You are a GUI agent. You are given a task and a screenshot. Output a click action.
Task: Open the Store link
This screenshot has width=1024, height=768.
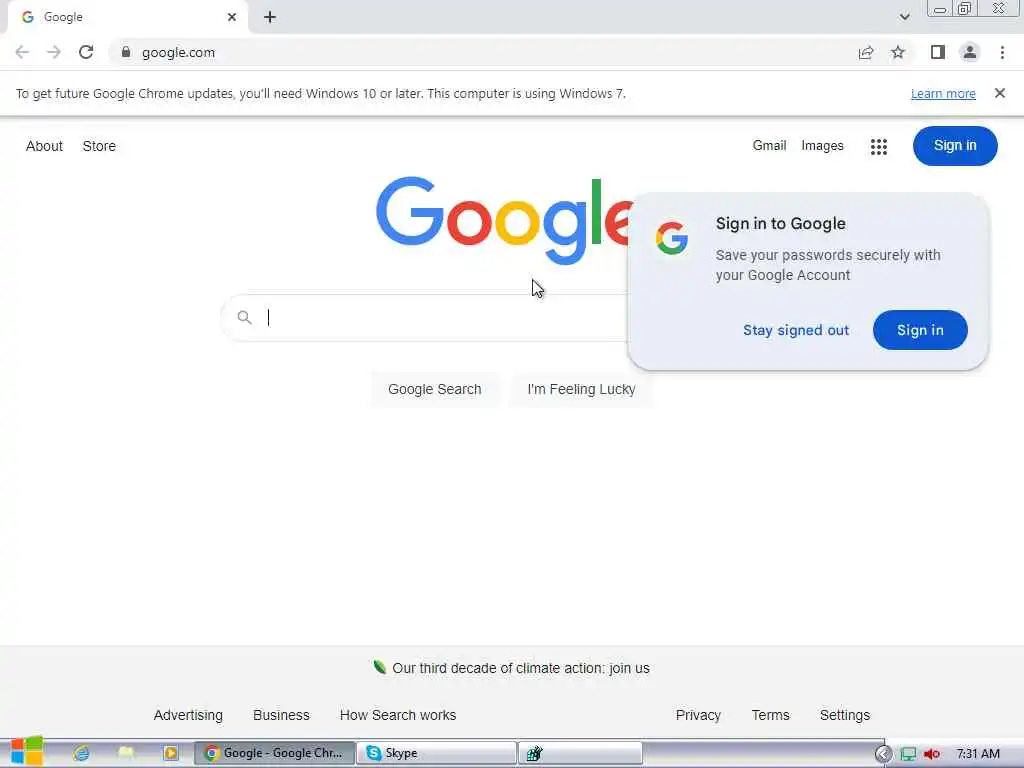point(99,146)
